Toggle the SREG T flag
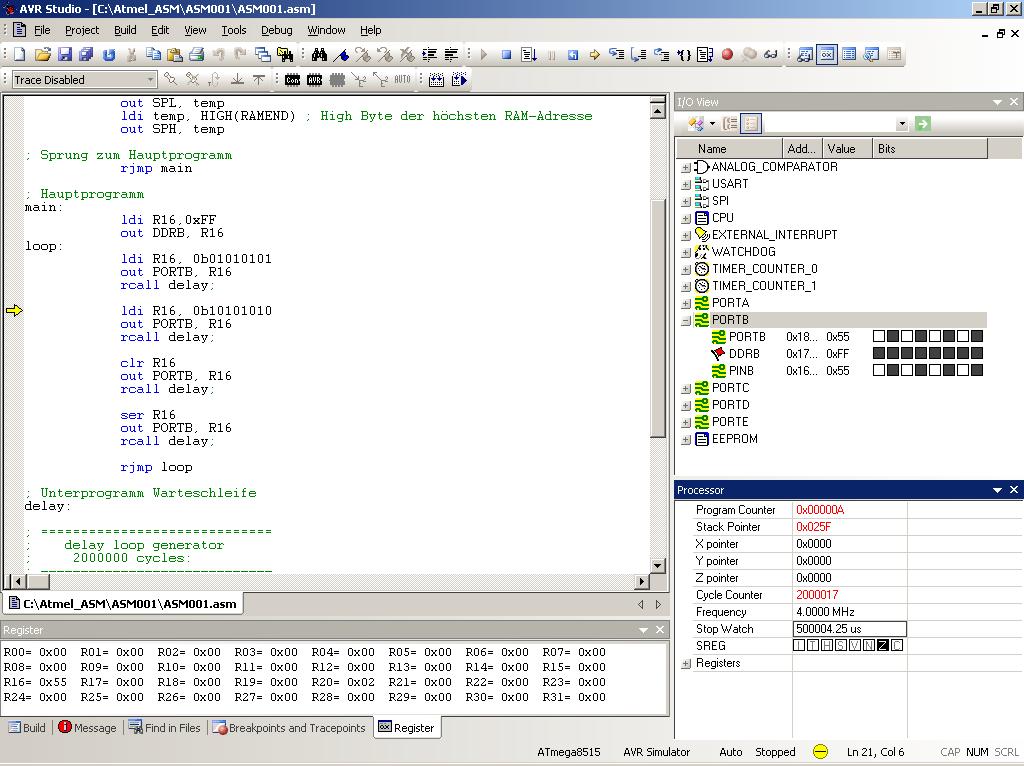This screenshot has height=766, width=1024. (x=813, y=645)
